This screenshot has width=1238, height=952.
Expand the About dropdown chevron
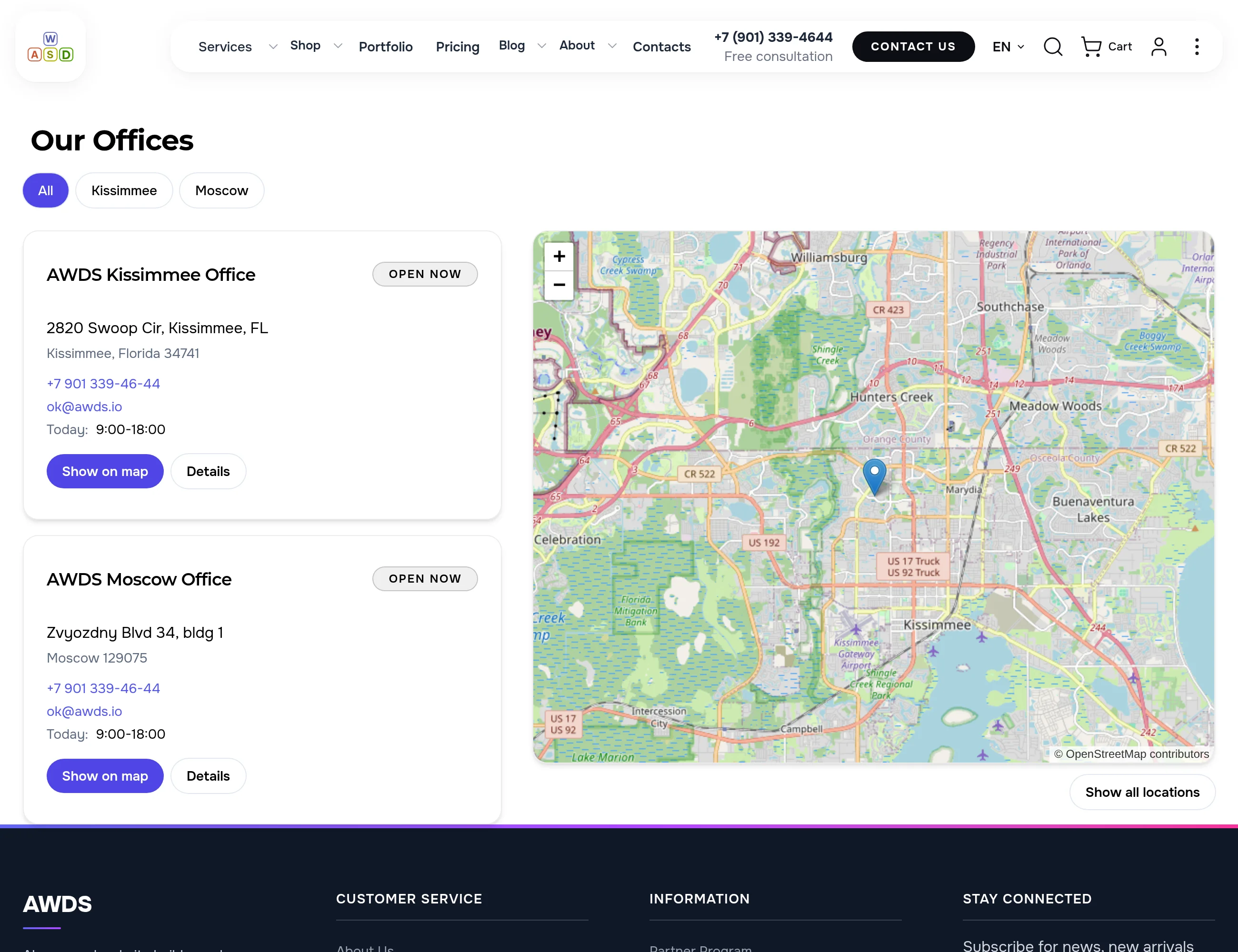[x=612, y=45]
